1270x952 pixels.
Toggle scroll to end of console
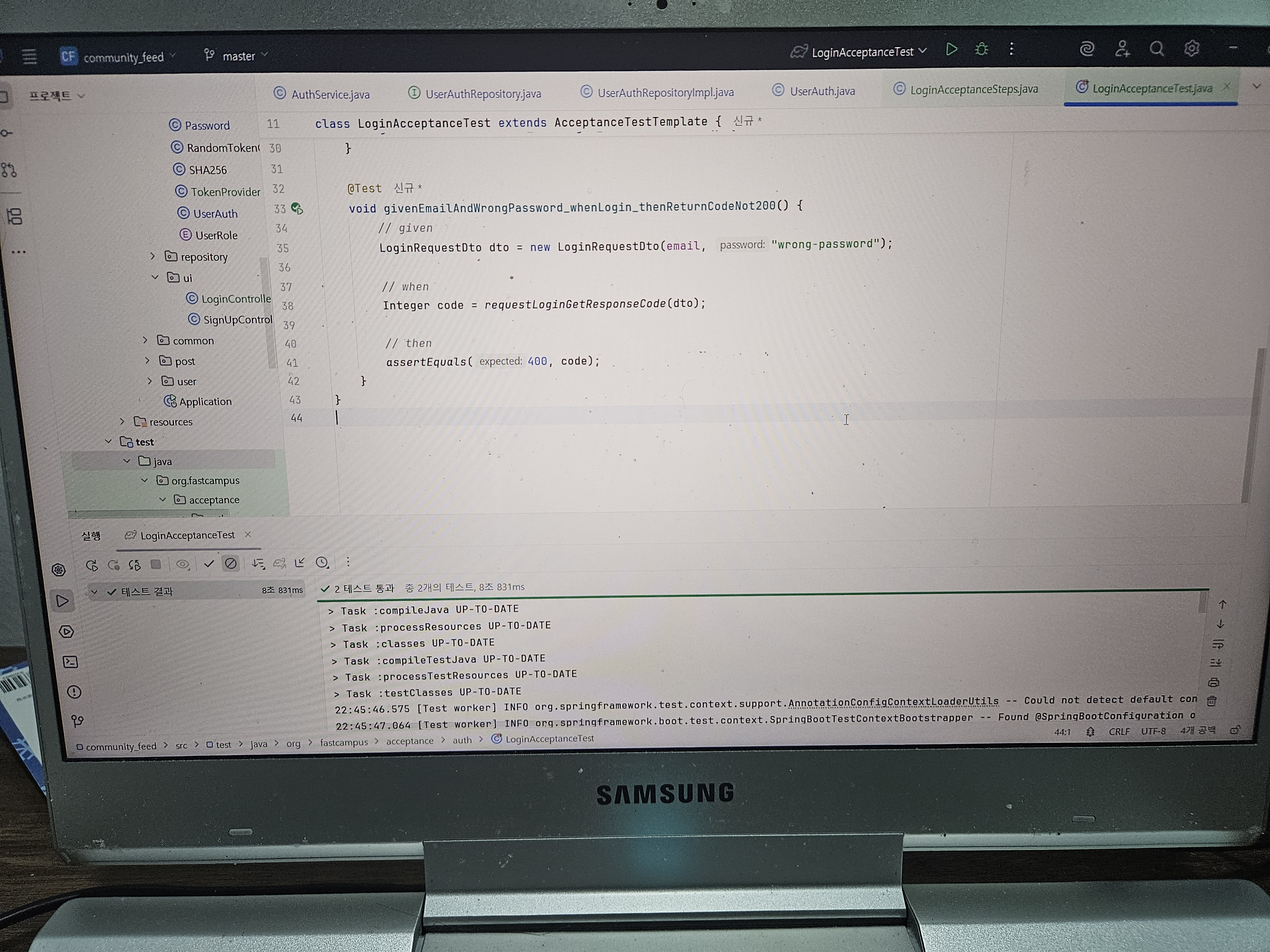1216,663
